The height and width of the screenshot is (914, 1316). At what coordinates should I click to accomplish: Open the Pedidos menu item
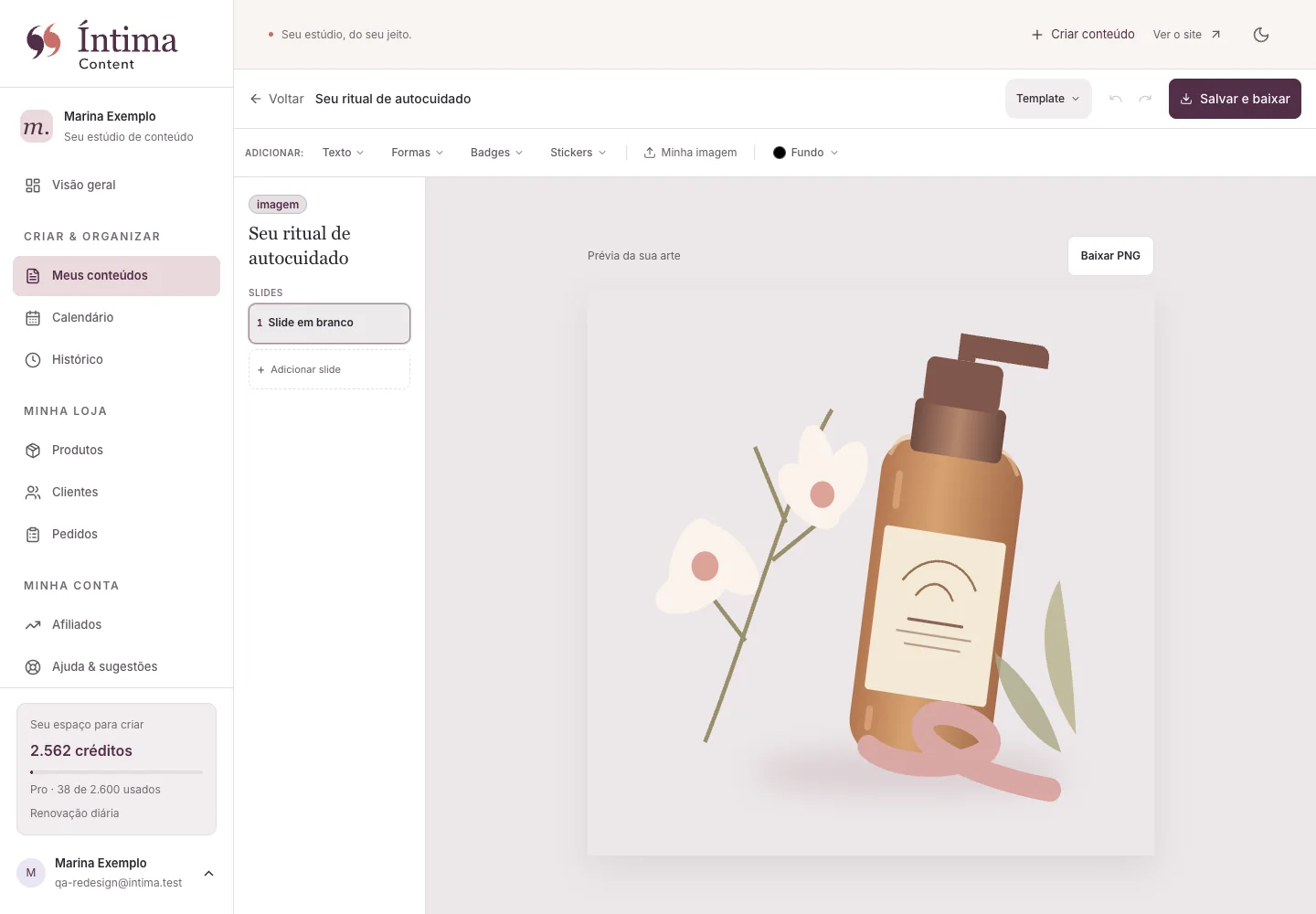116,535
